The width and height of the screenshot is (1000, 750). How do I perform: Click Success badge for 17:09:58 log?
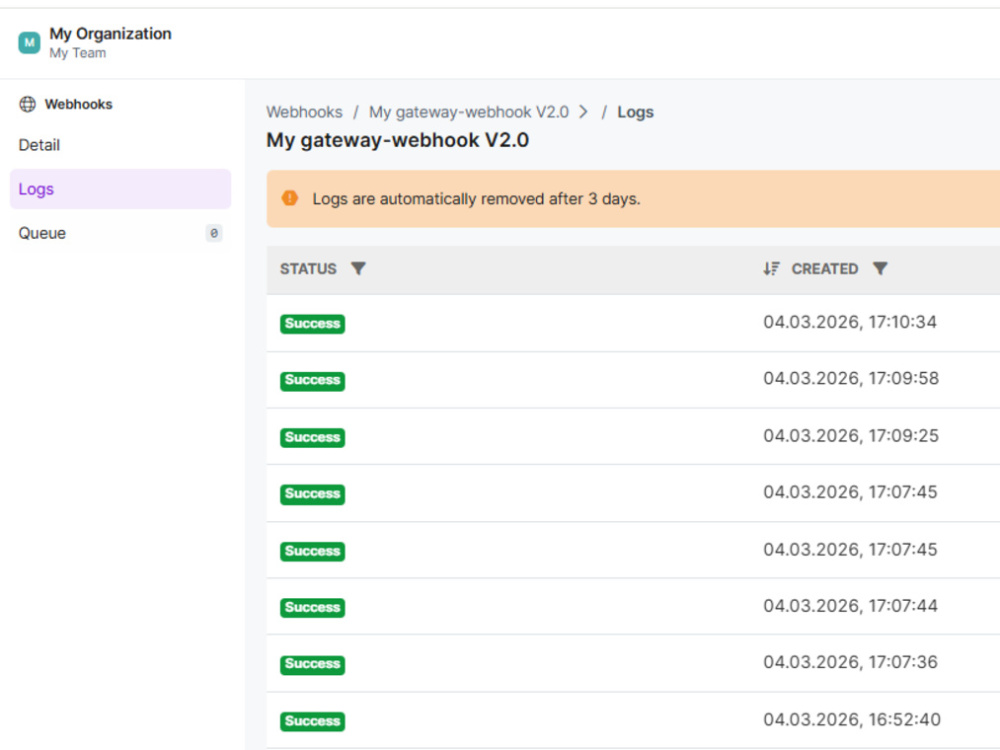pyautogui.click(x=312, y=381)
